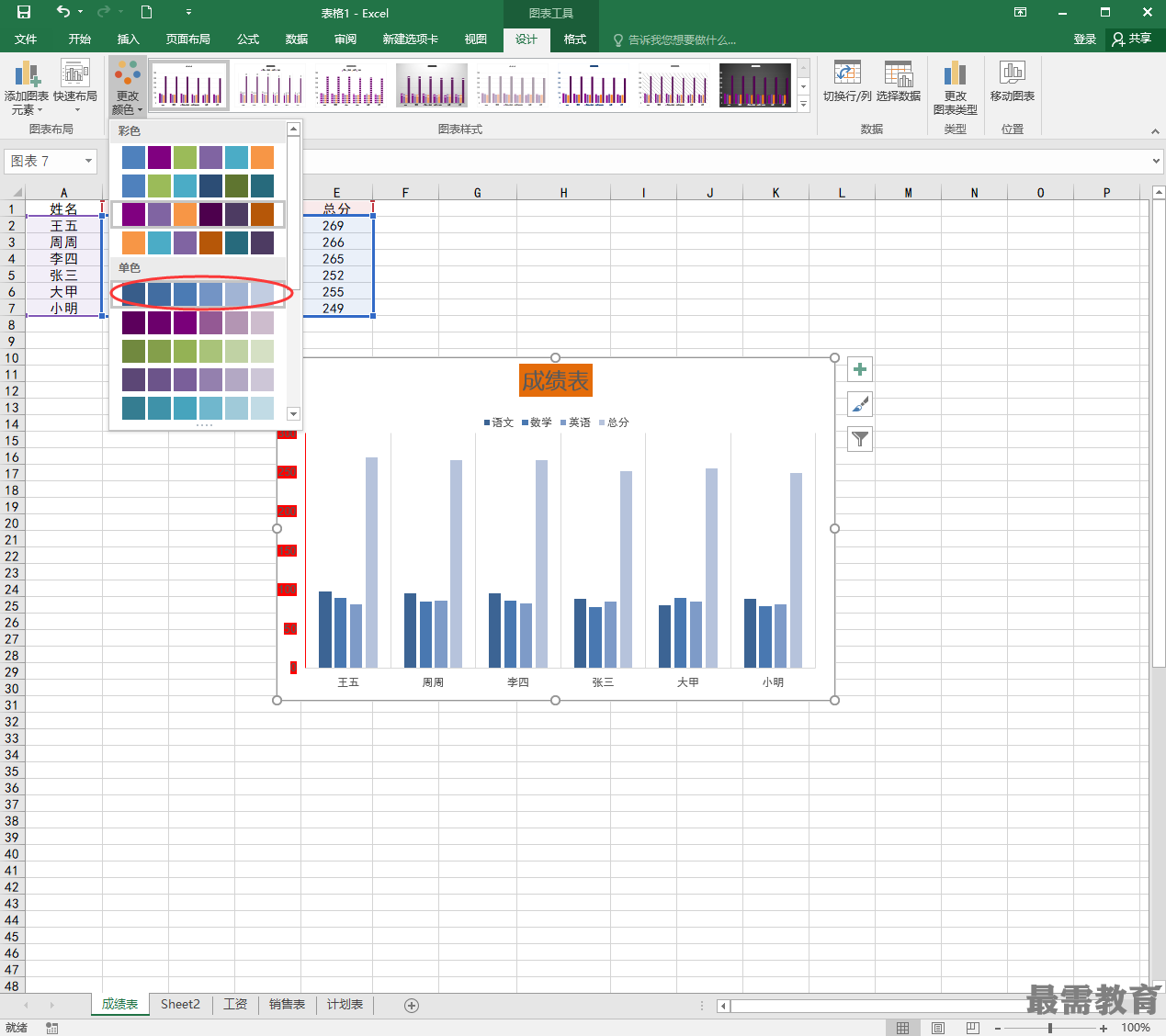This screenshot has width=1166, height=1036.
Task: Collapse the ribbon with the chevron arrow
Action: [x=1155, y=131]
